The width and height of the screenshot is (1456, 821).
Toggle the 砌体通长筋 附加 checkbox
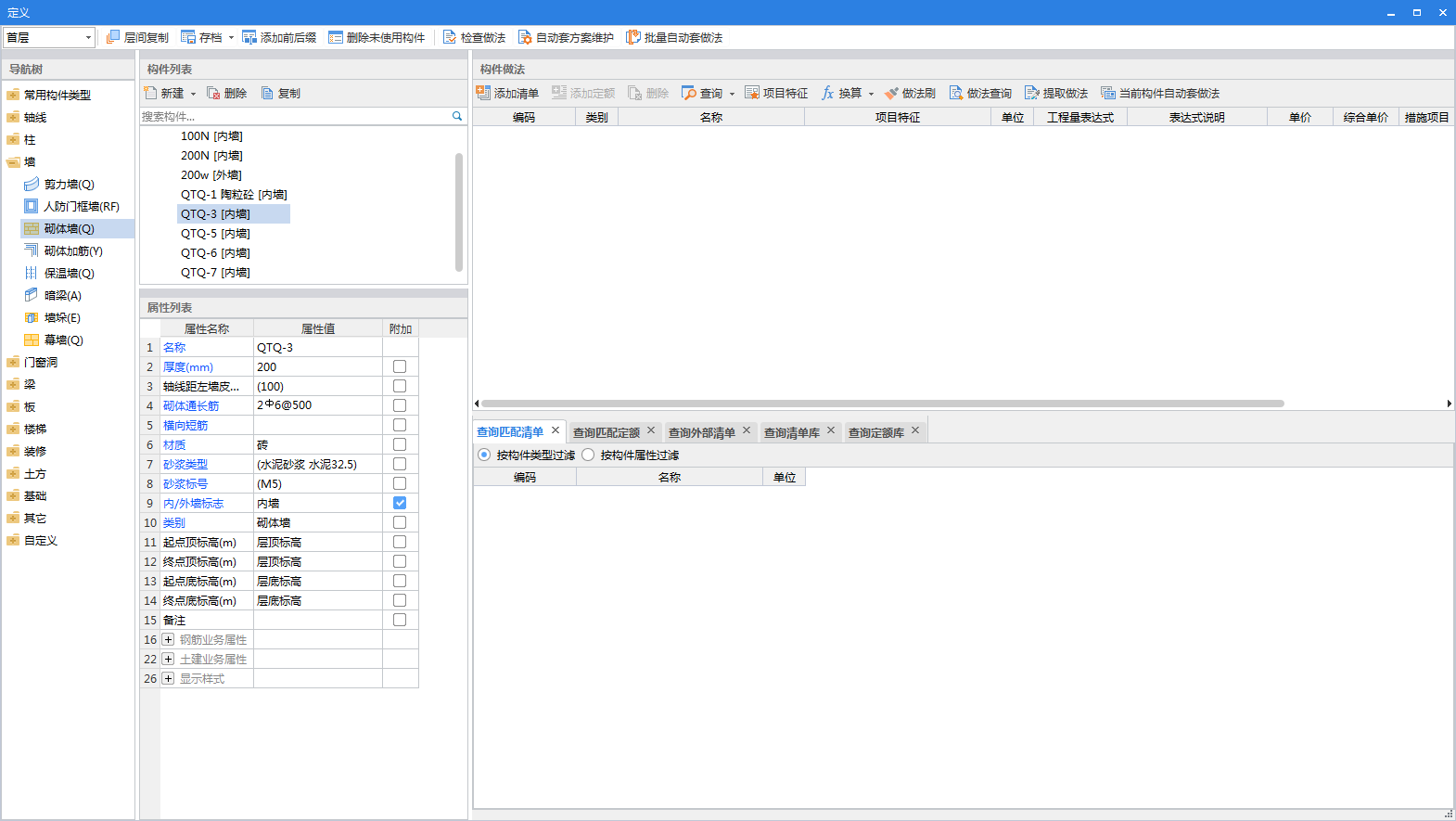tap(400, 405)
